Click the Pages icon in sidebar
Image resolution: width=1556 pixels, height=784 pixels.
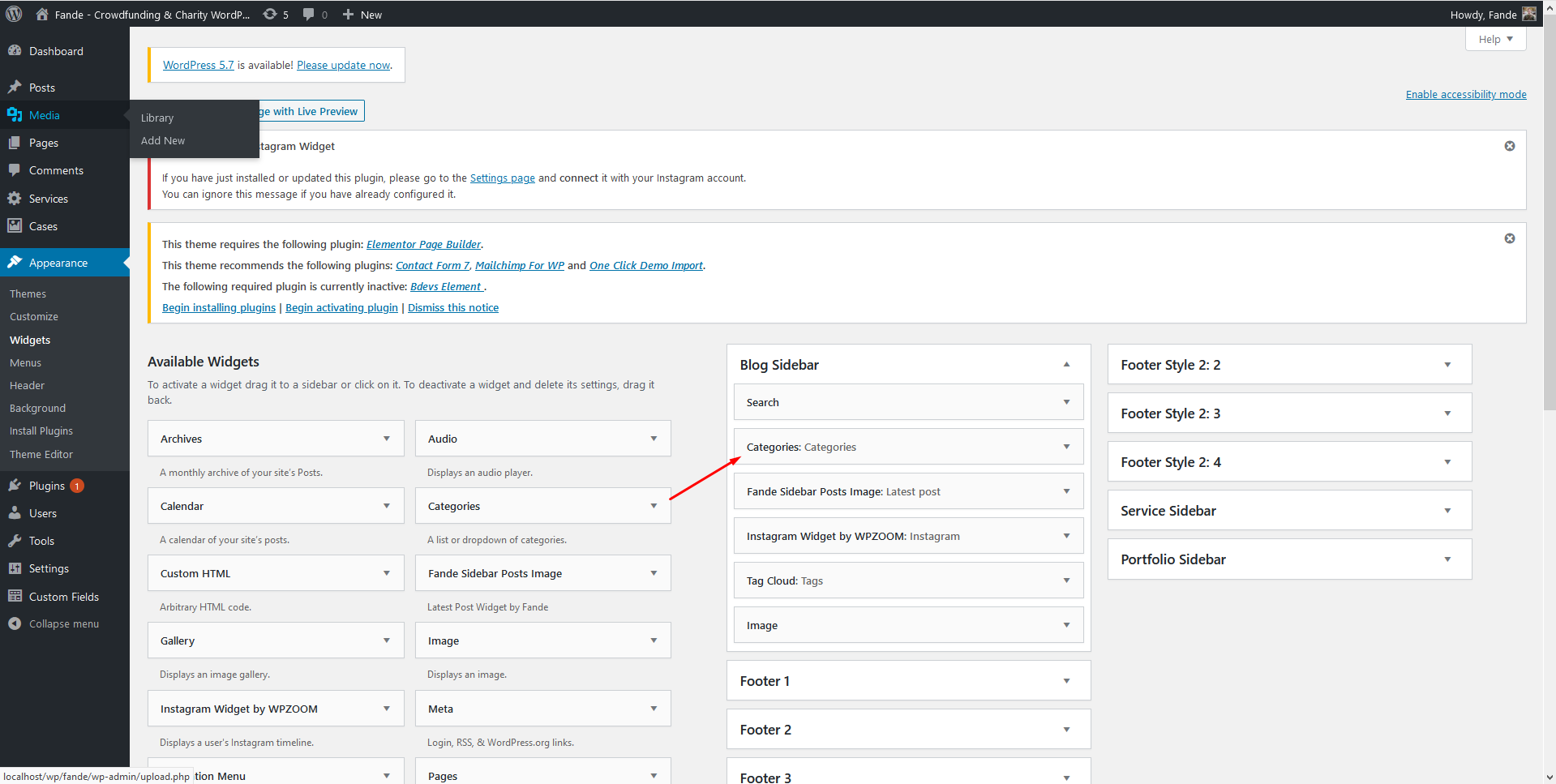coord(15,142)
